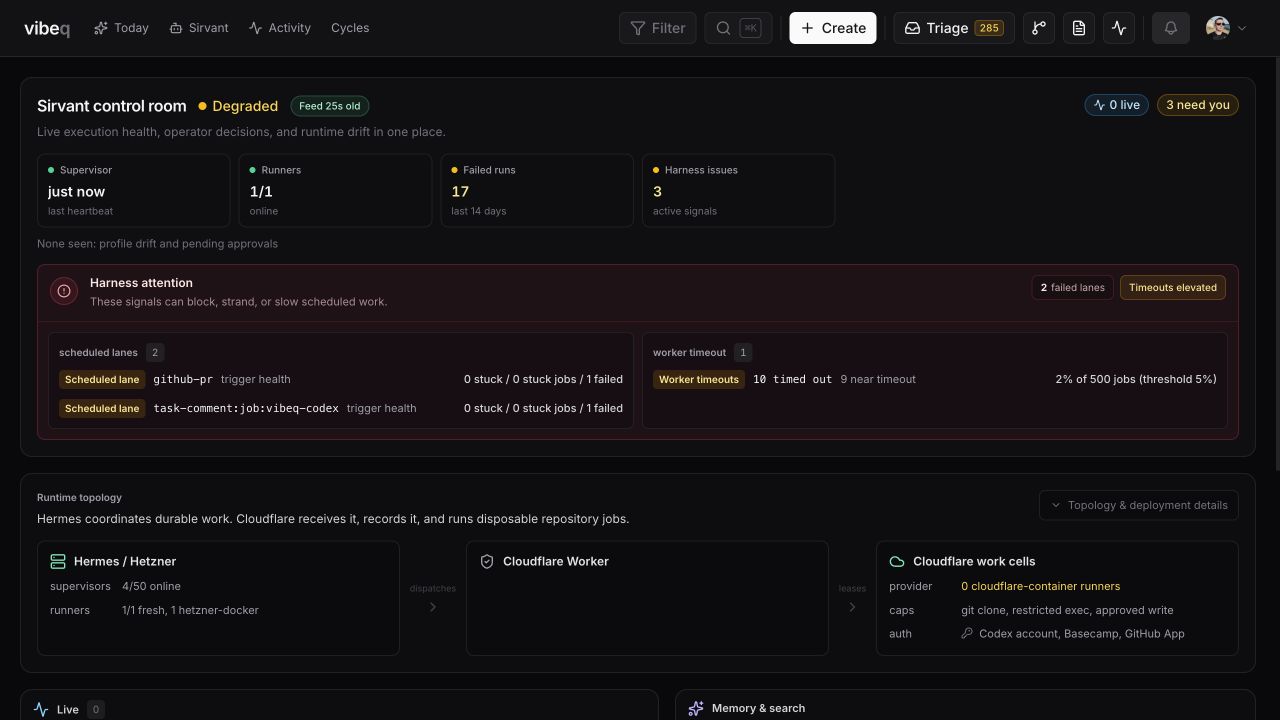Click the leases arrow chevron
1280x720 pixels.
(x=852, y=607)
